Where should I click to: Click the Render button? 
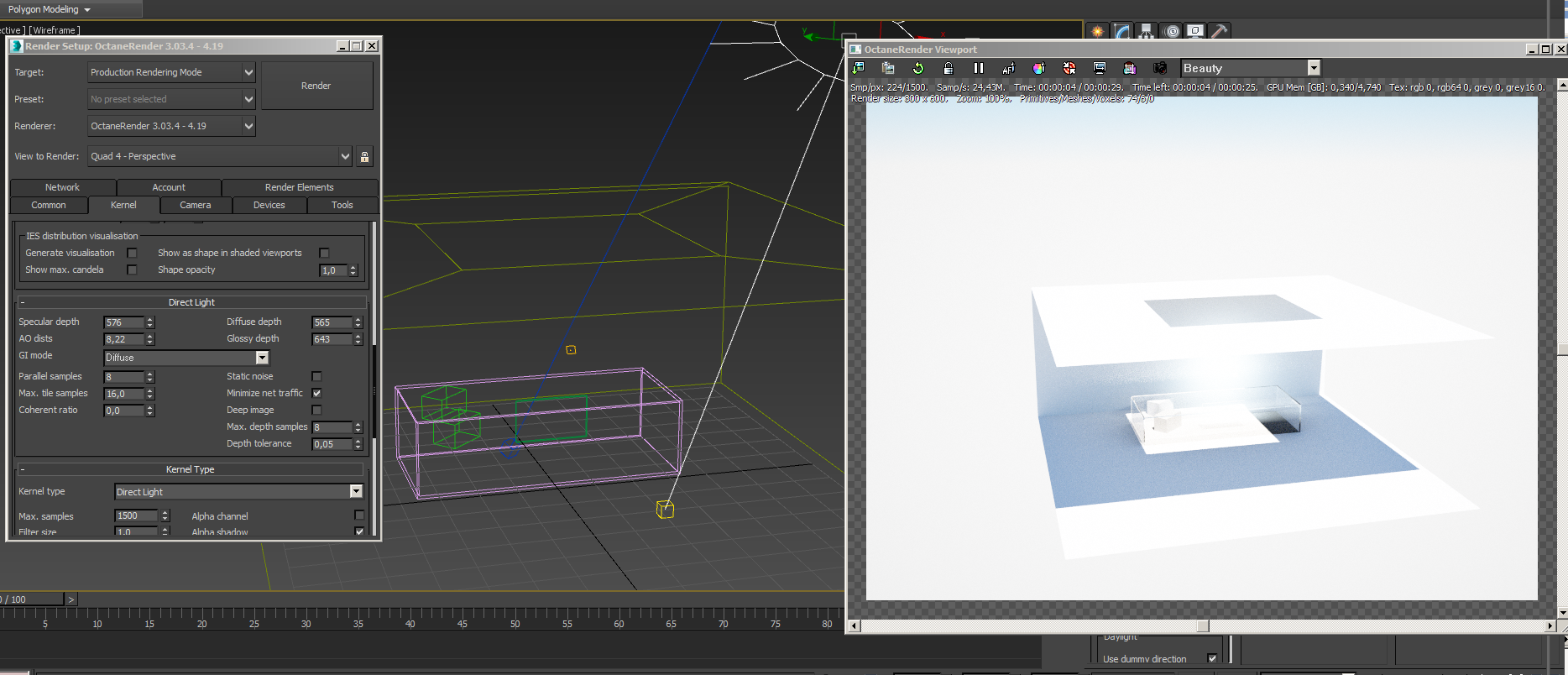[316, 86]
